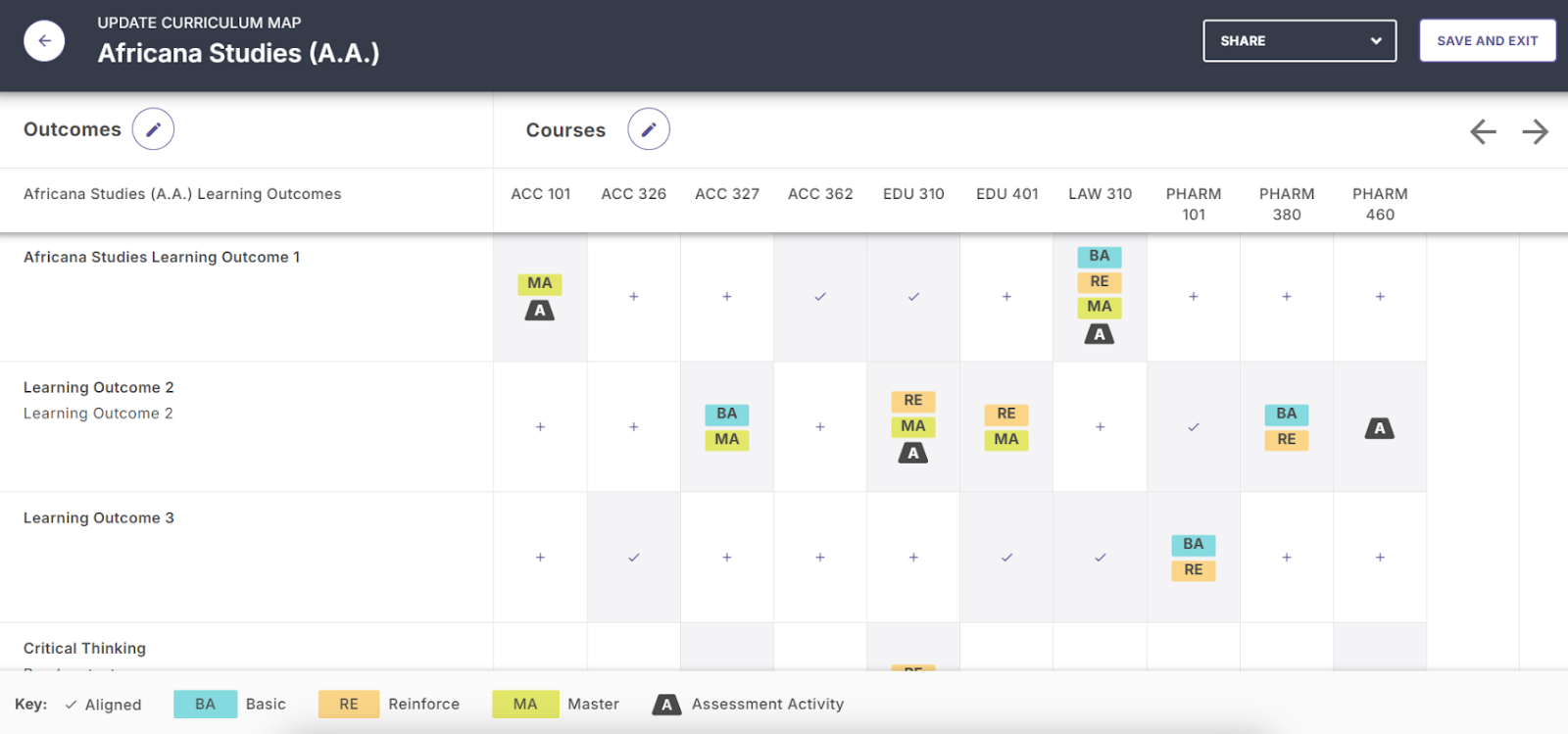Click the yellow MA Master swatch in the key
This screenshot has width=1568, height=734.
pos(525,705)
